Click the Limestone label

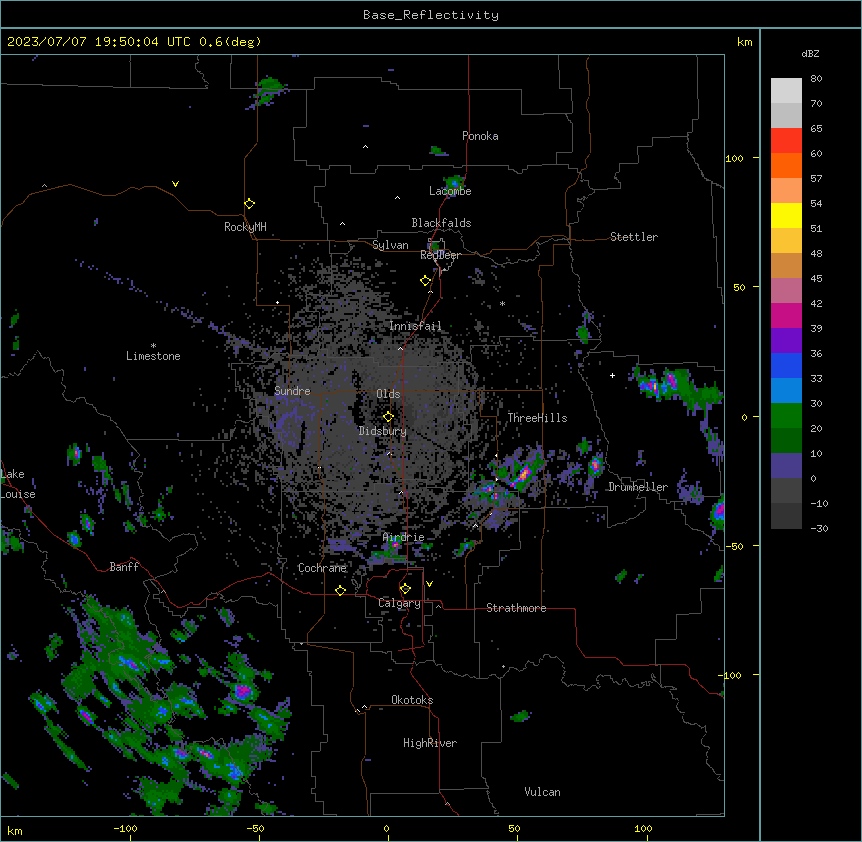[x=153, y=356]
